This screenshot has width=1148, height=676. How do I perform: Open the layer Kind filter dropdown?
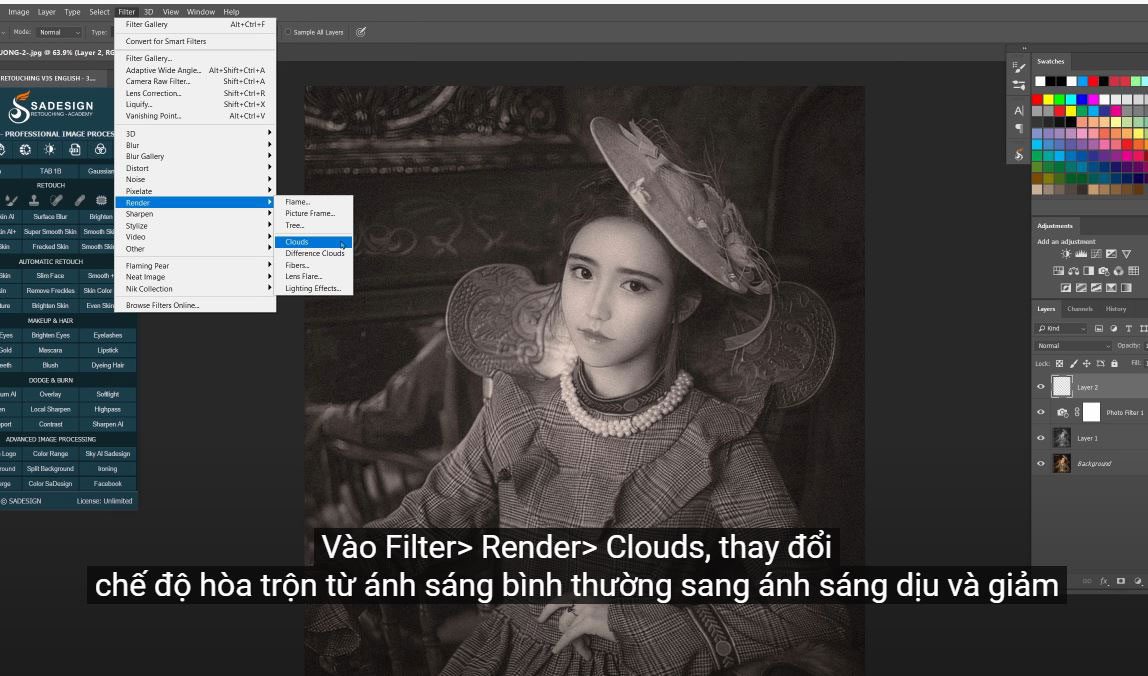(x=1061, y=328)
